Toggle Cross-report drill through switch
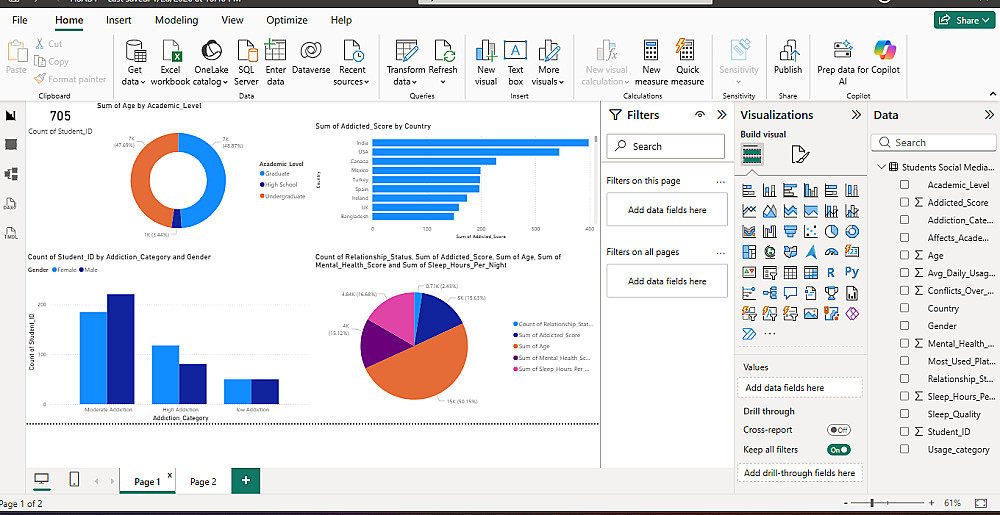This screenshot has width=1000, height=515. pos(839,430)
